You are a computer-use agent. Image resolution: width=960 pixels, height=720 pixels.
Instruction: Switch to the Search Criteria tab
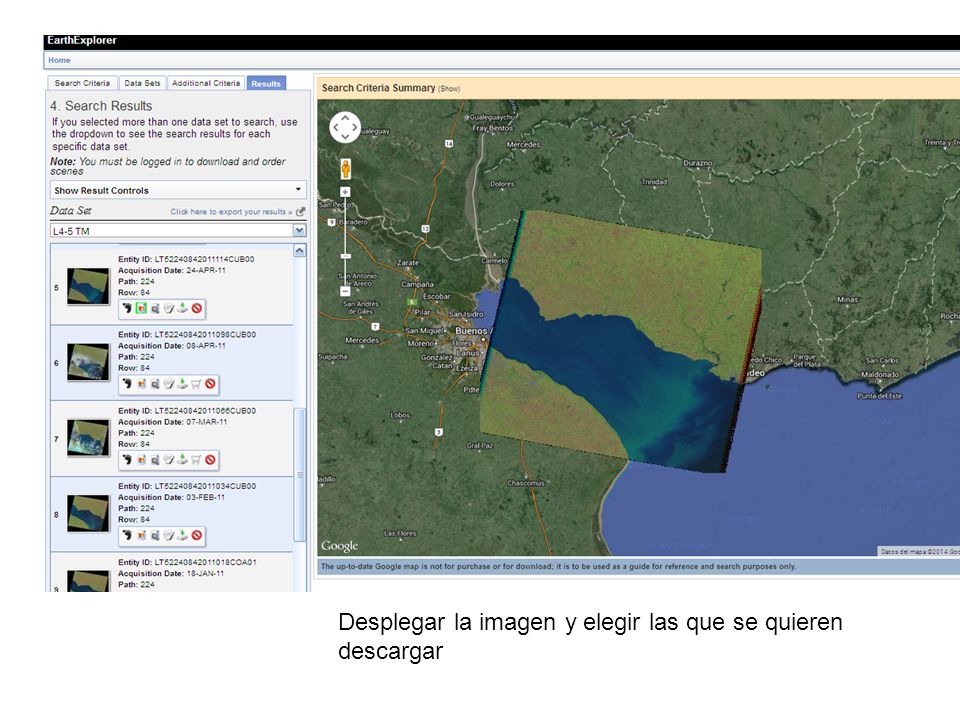pyautogui.click(x=82, y=83)
